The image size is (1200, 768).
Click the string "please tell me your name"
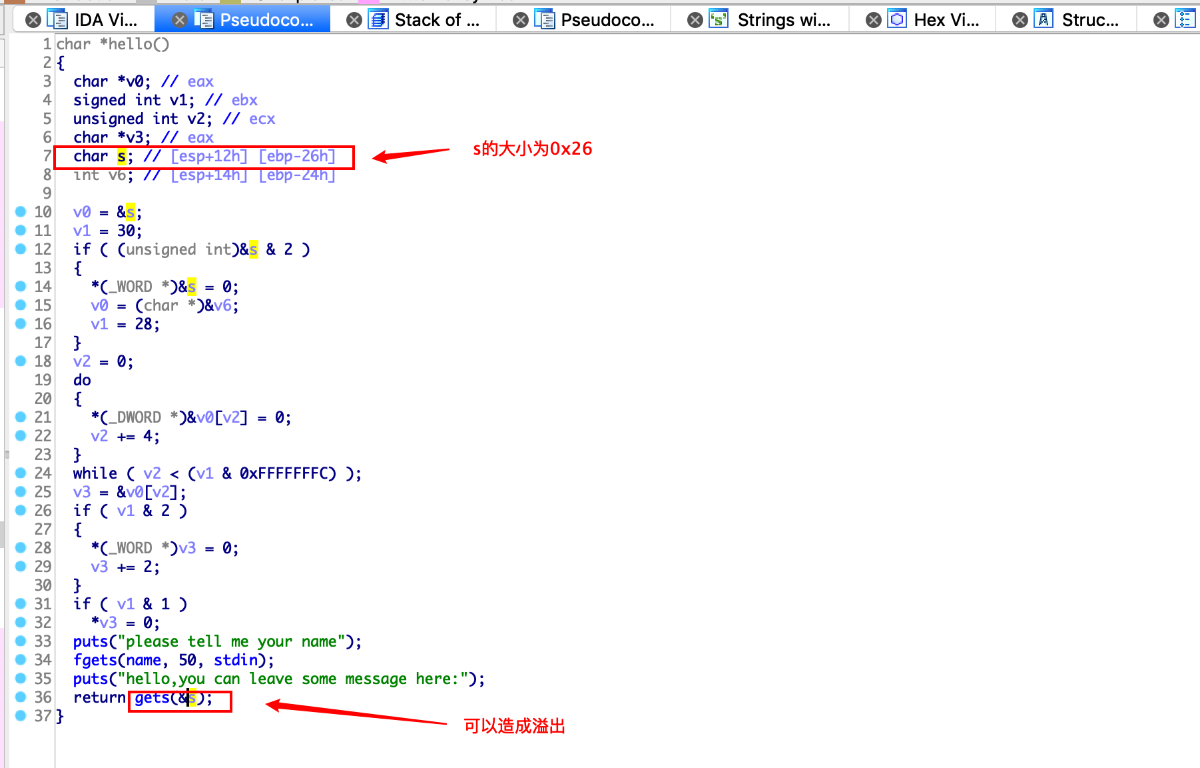[x=237, y=641]
